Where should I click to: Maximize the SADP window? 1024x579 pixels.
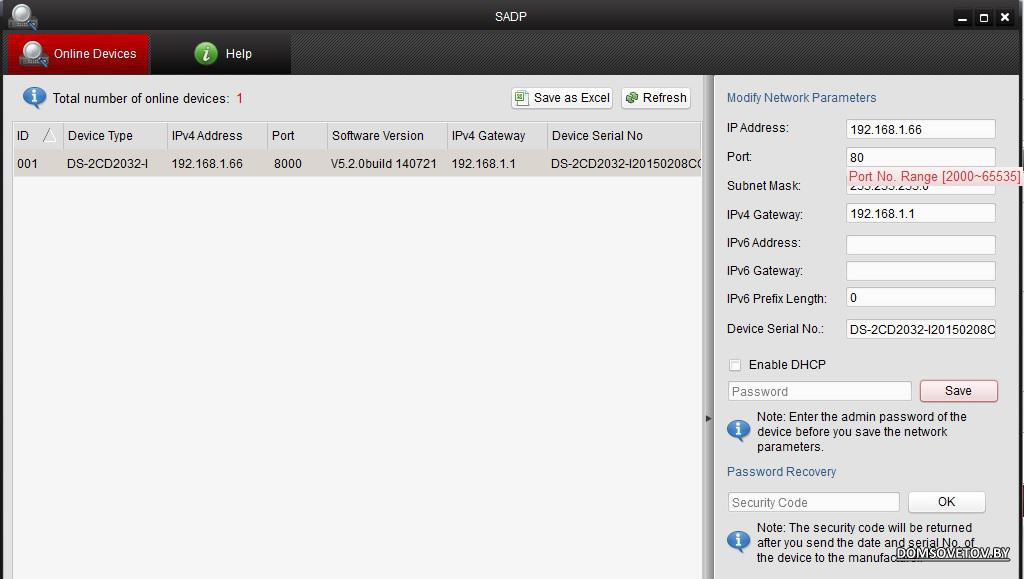click(984, 18)
